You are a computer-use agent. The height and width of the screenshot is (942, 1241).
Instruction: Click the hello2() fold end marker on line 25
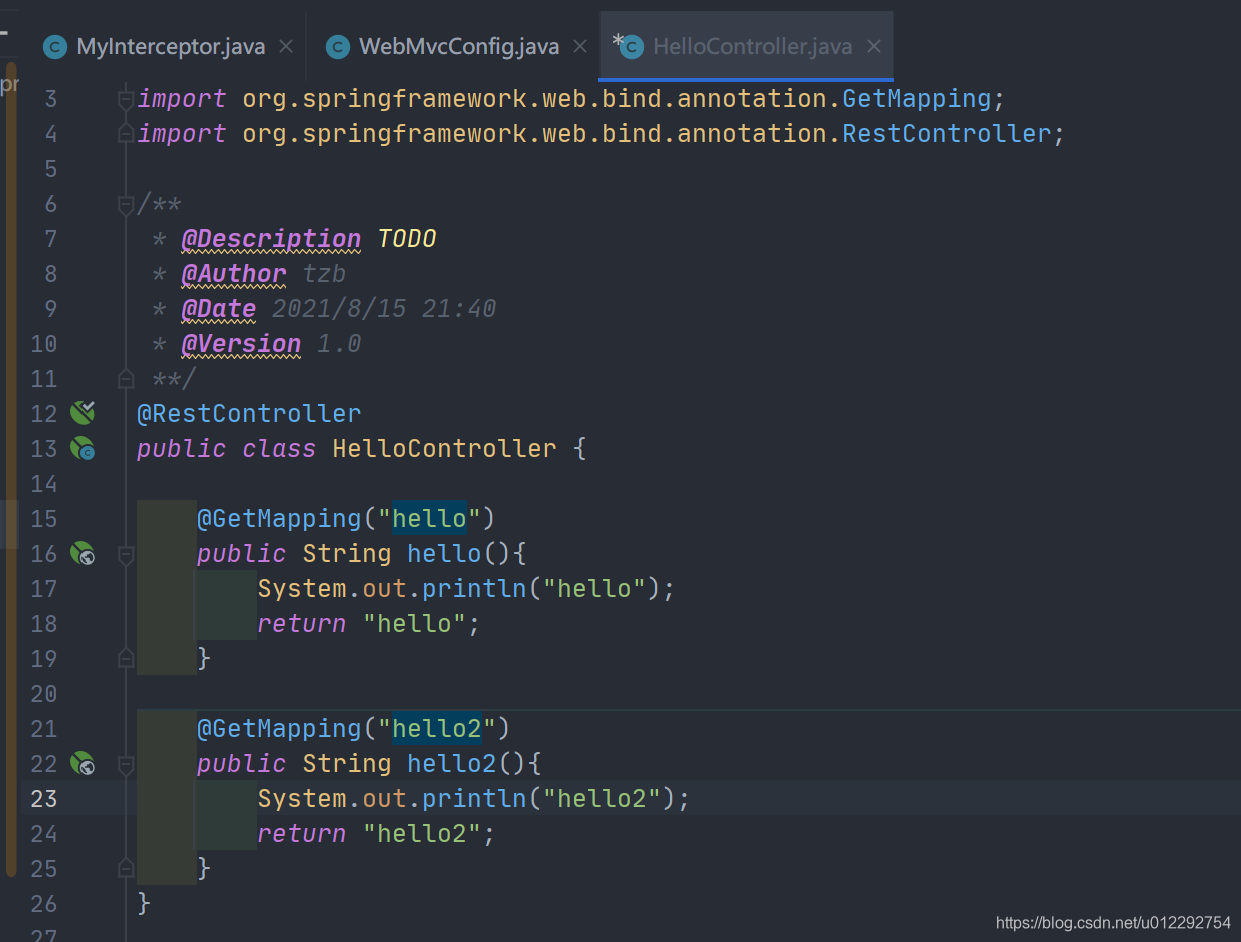(126, 868)
